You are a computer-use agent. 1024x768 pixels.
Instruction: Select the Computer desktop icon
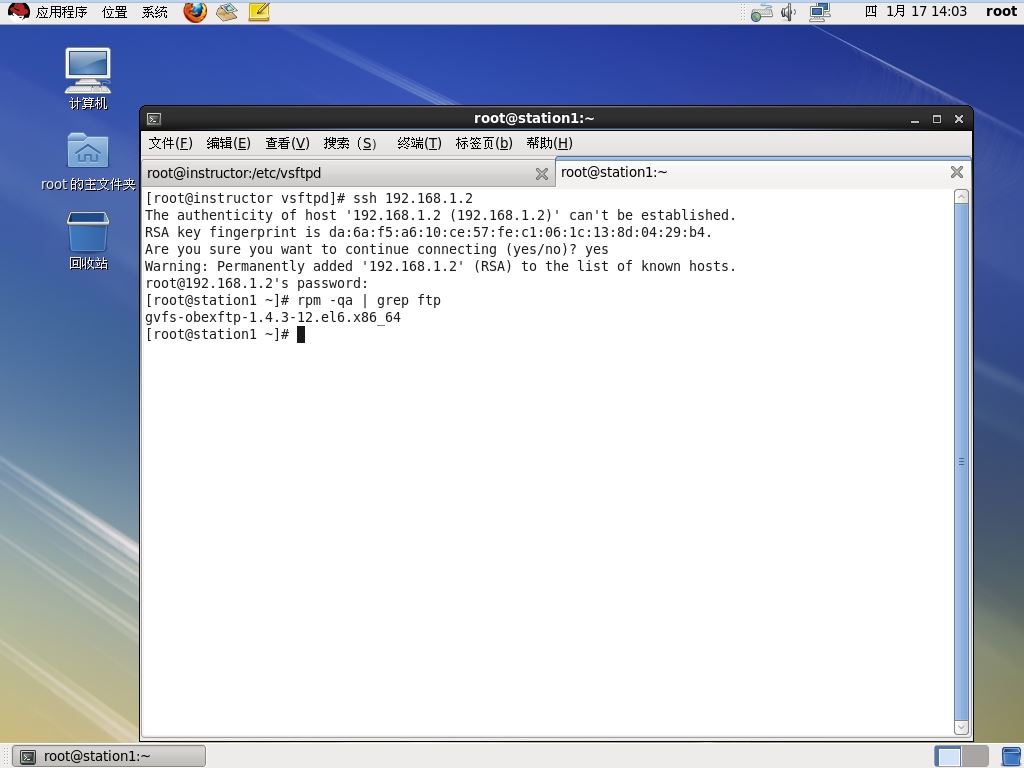(88, 78)
